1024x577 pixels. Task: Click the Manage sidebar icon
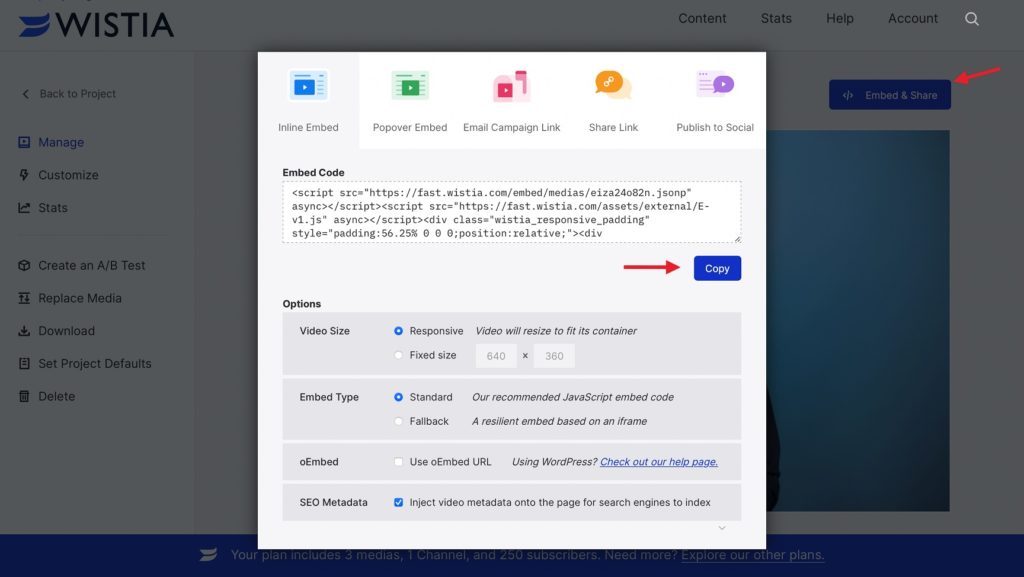click(24, 142)
